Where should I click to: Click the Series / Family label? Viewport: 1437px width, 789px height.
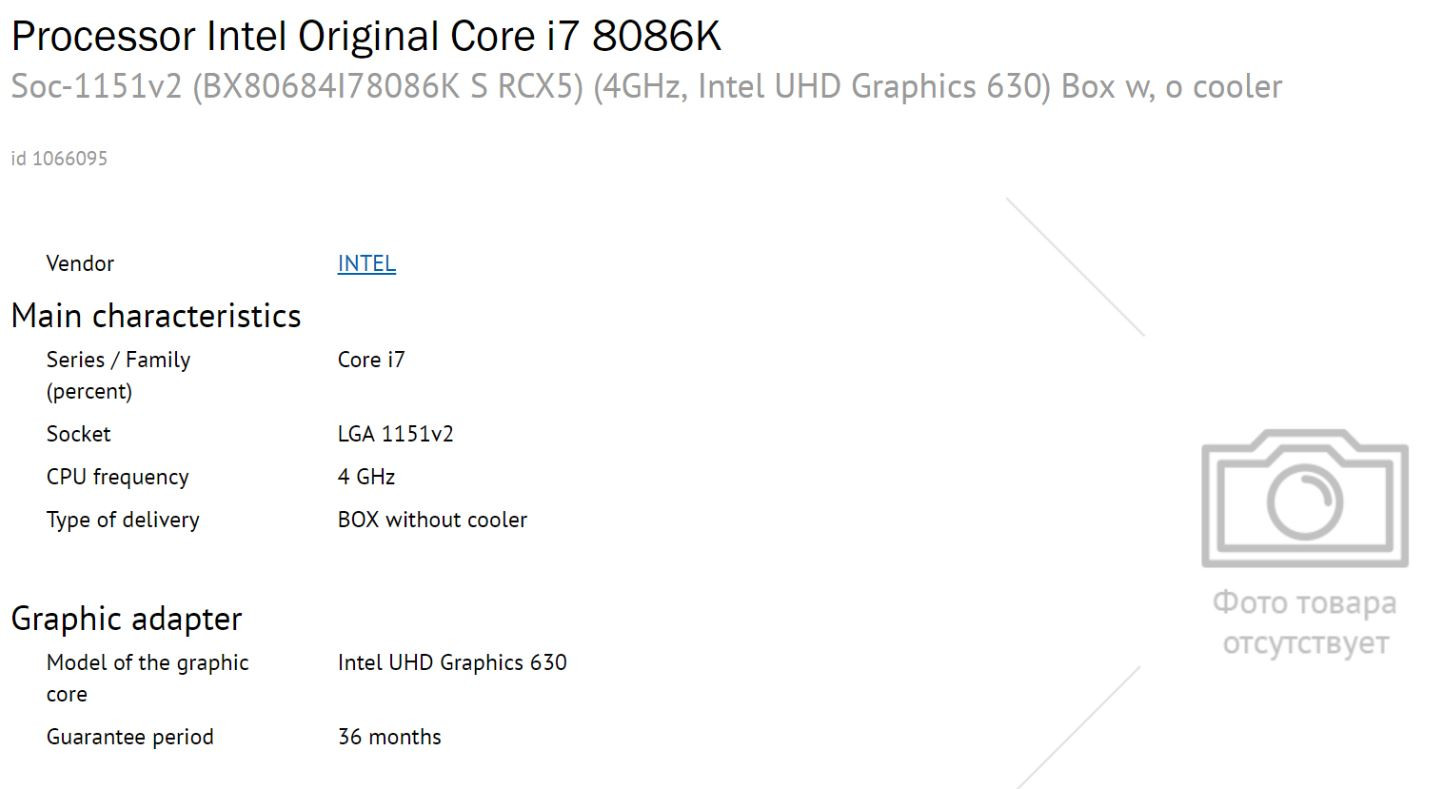pos(118,376)
